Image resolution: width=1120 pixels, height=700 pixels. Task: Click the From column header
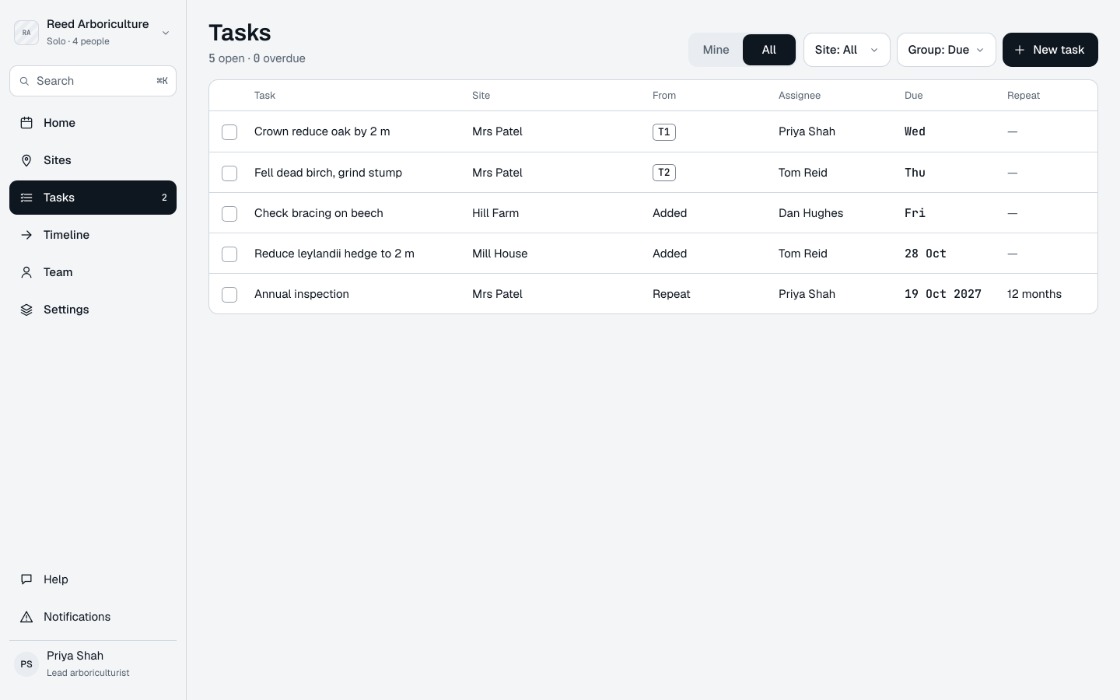pos(664,96)
